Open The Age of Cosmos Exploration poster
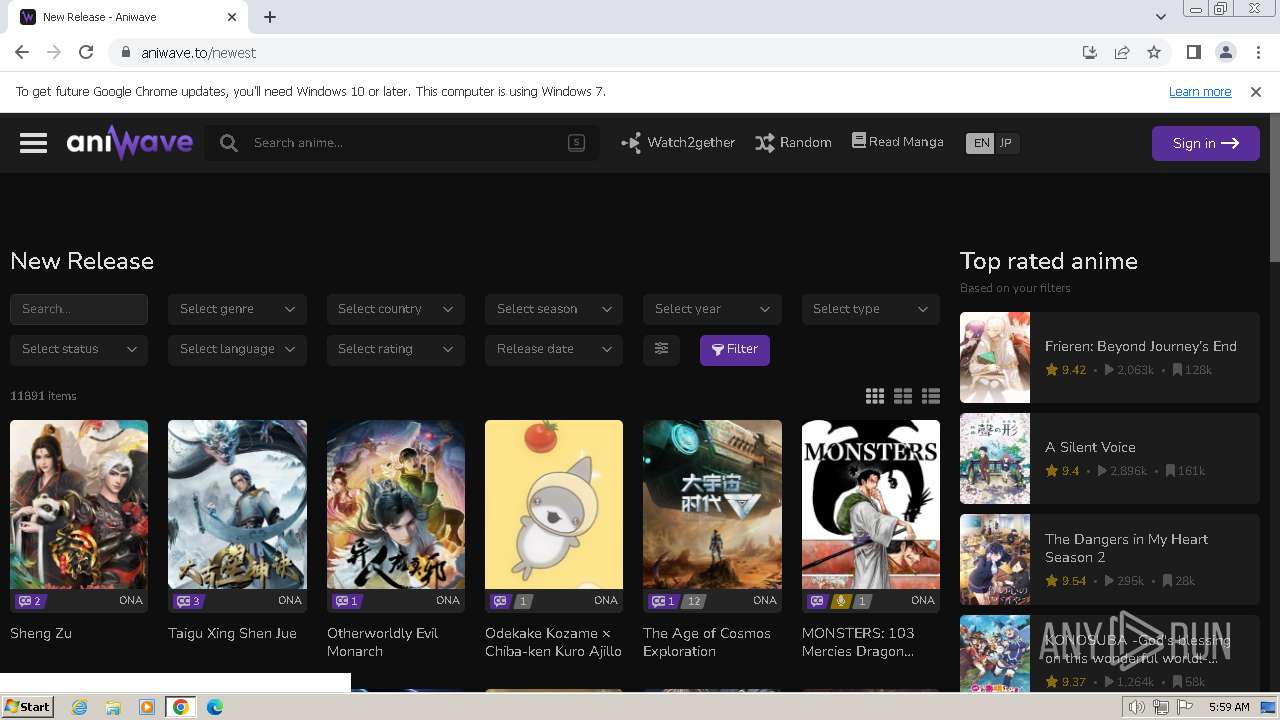1280x720 pixels. point(712,504)
